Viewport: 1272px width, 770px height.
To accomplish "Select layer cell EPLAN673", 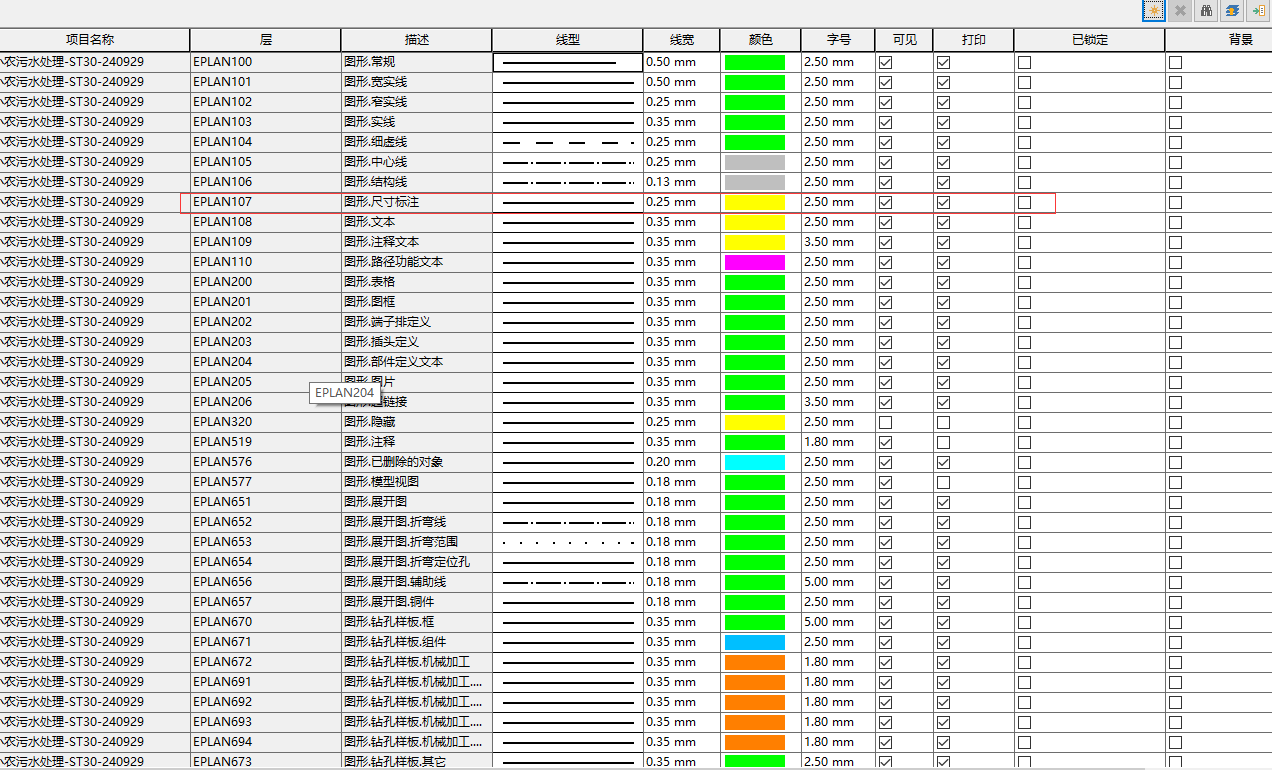I will click(265, 762).
